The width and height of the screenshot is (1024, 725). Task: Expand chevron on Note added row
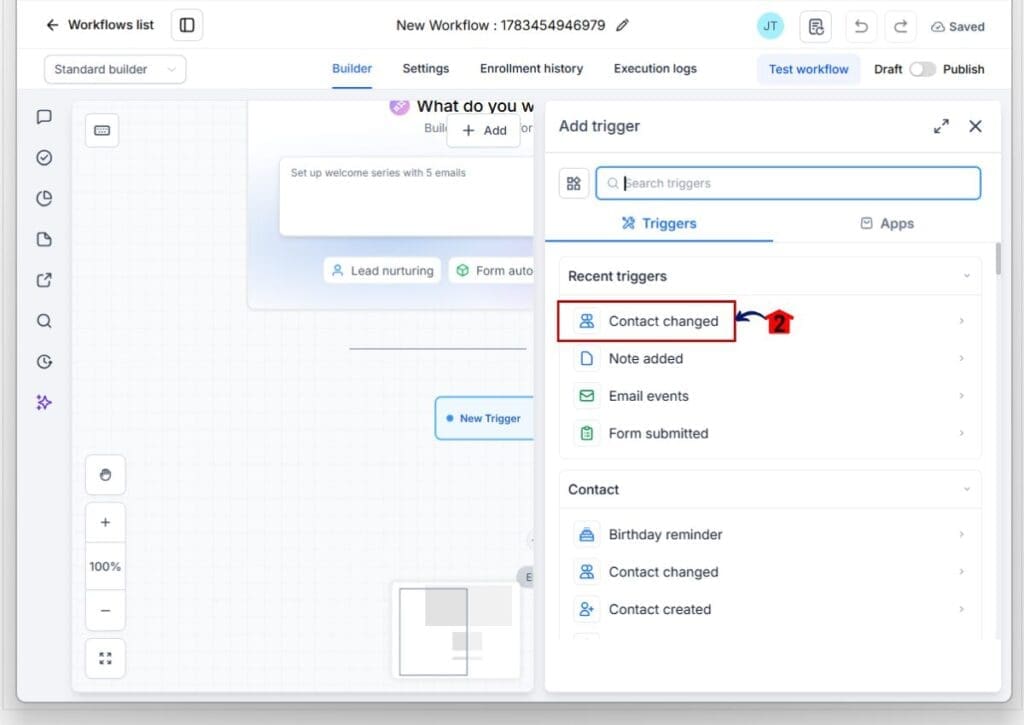point(961,359)
